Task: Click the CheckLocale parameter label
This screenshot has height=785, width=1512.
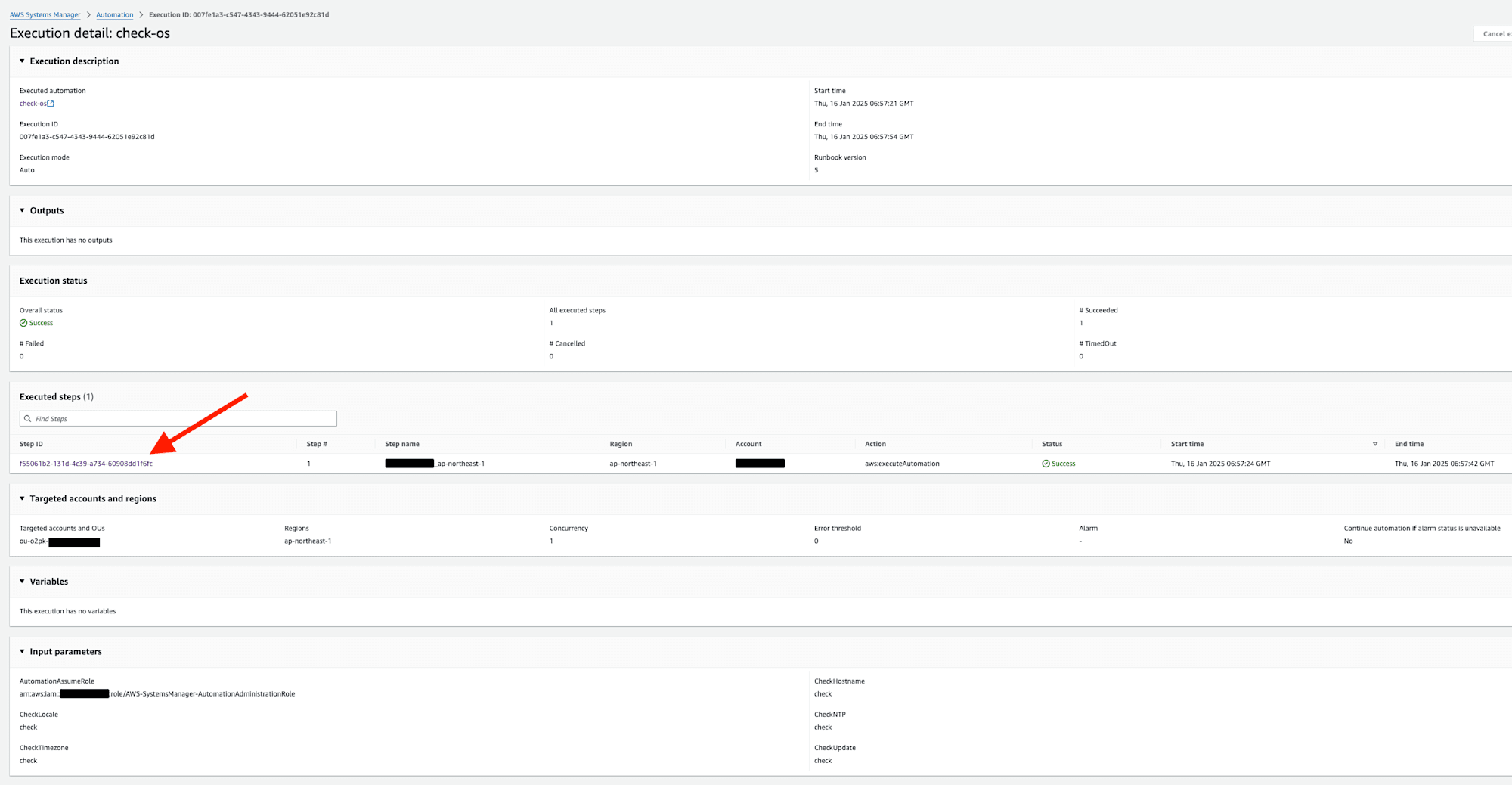Action: [x=39, y=715]
